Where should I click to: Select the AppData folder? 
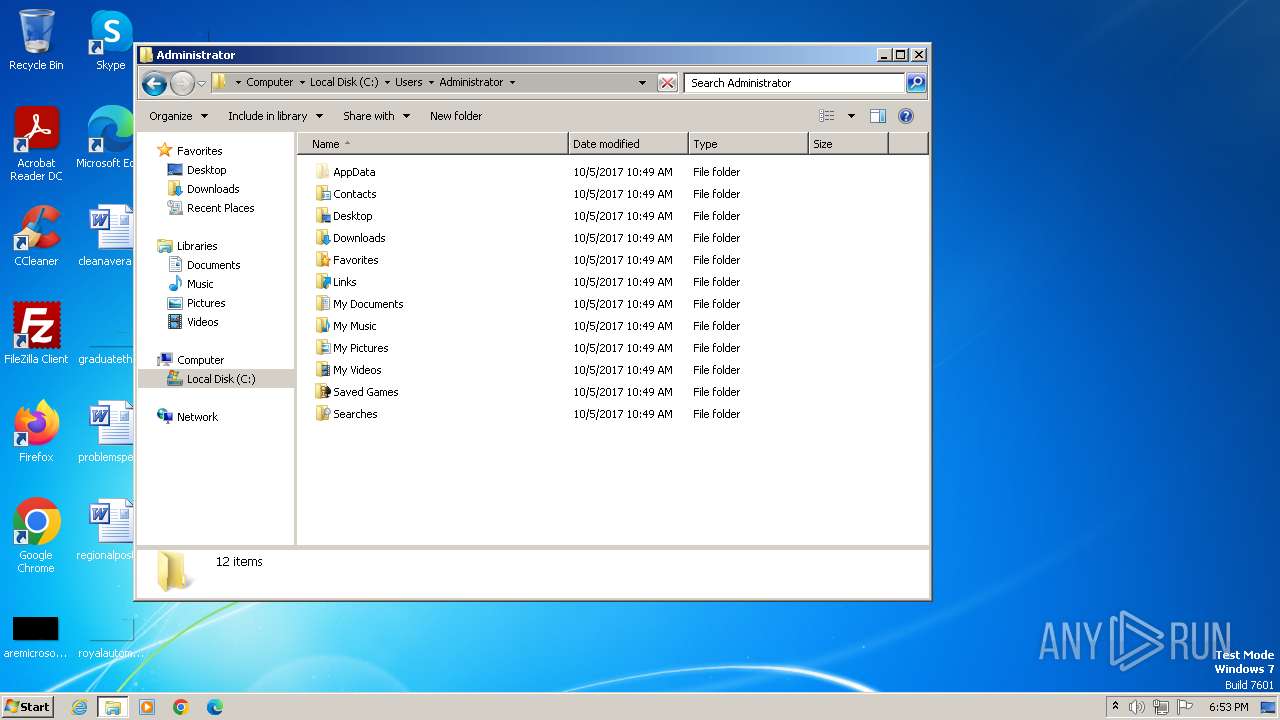pos(354,172)
